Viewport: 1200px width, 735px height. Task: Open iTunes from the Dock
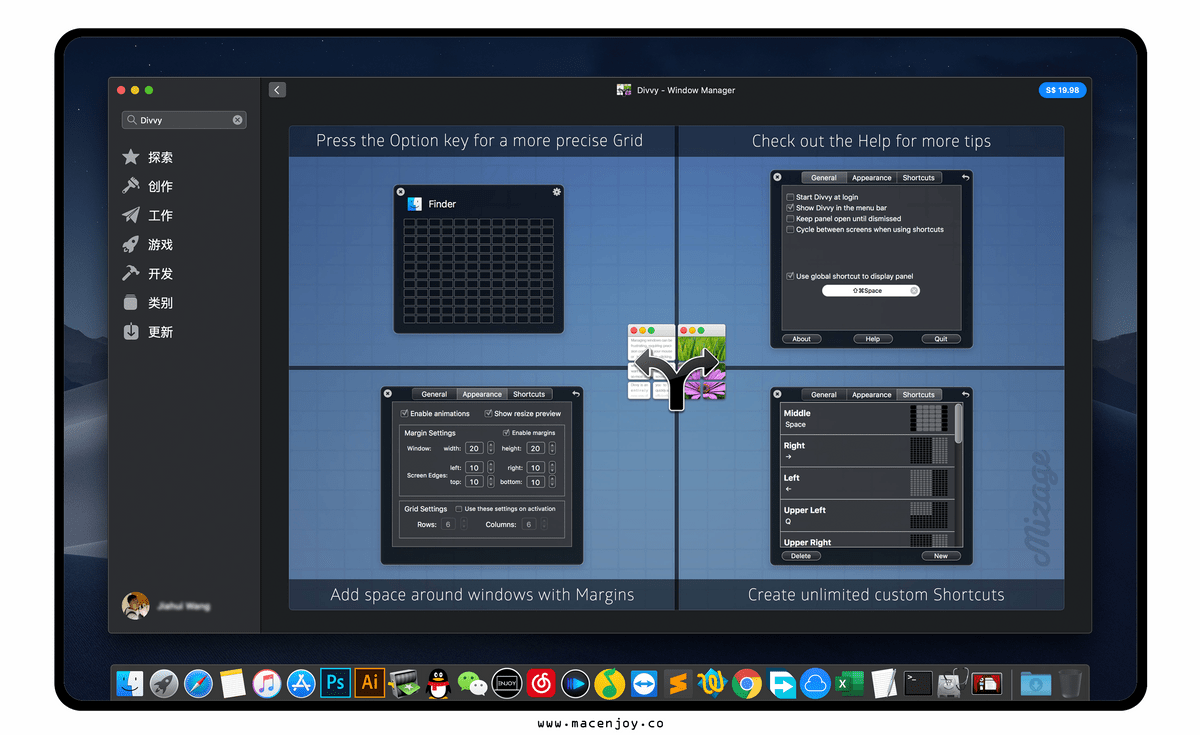(x=266, y=683)
